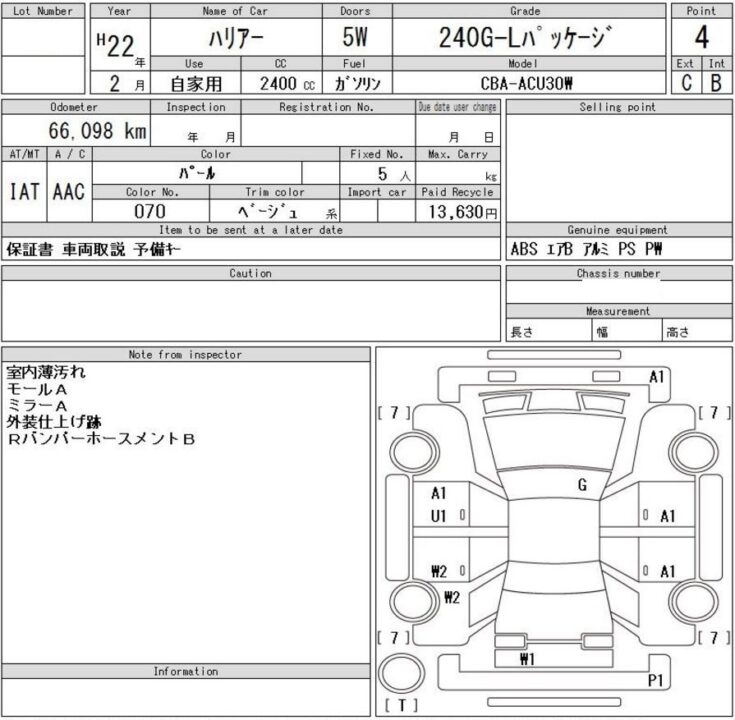Click the air conditioning value AAC
The width and height of the screenshot is (735, 720).
coord(69,192)
